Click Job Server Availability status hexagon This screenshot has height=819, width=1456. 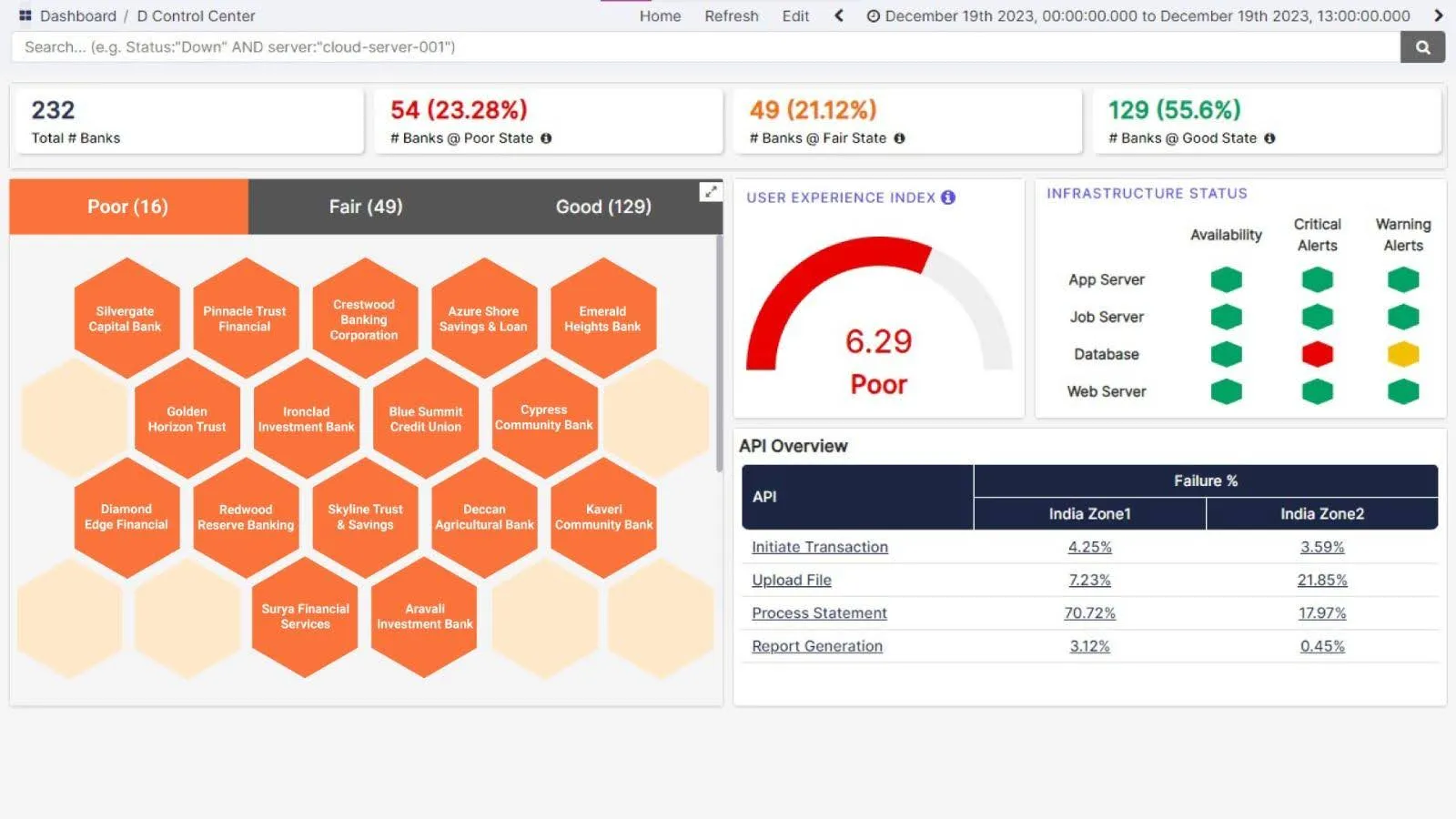(1226, 317)
